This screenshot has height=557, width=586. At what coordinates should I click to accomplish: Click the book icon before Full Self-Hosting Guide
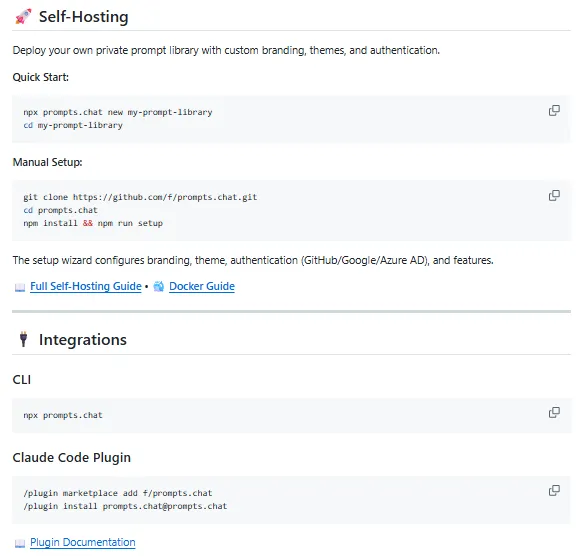point(20,287)
